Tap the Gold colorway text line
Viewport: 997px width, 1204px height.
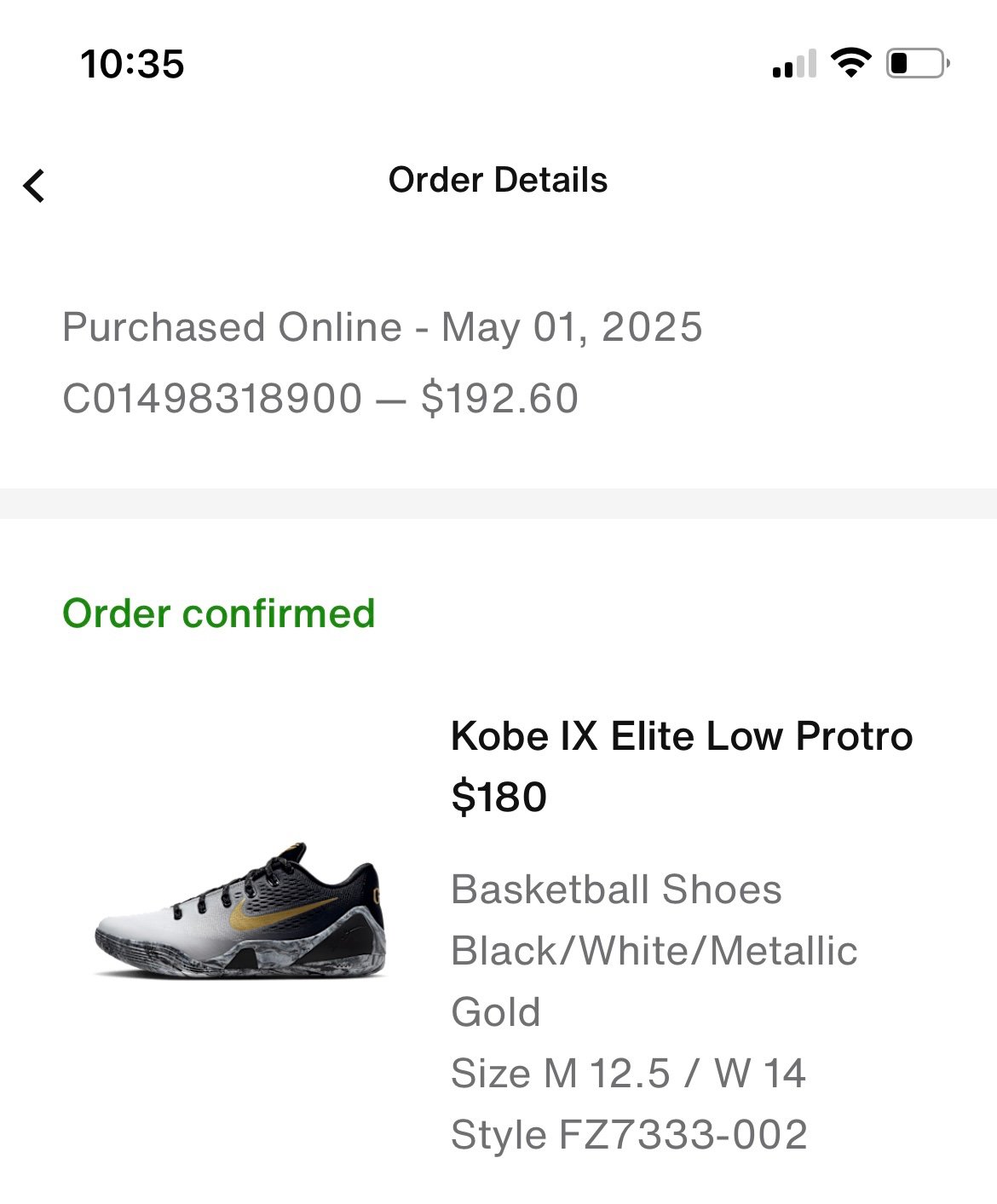[496, 1012]
